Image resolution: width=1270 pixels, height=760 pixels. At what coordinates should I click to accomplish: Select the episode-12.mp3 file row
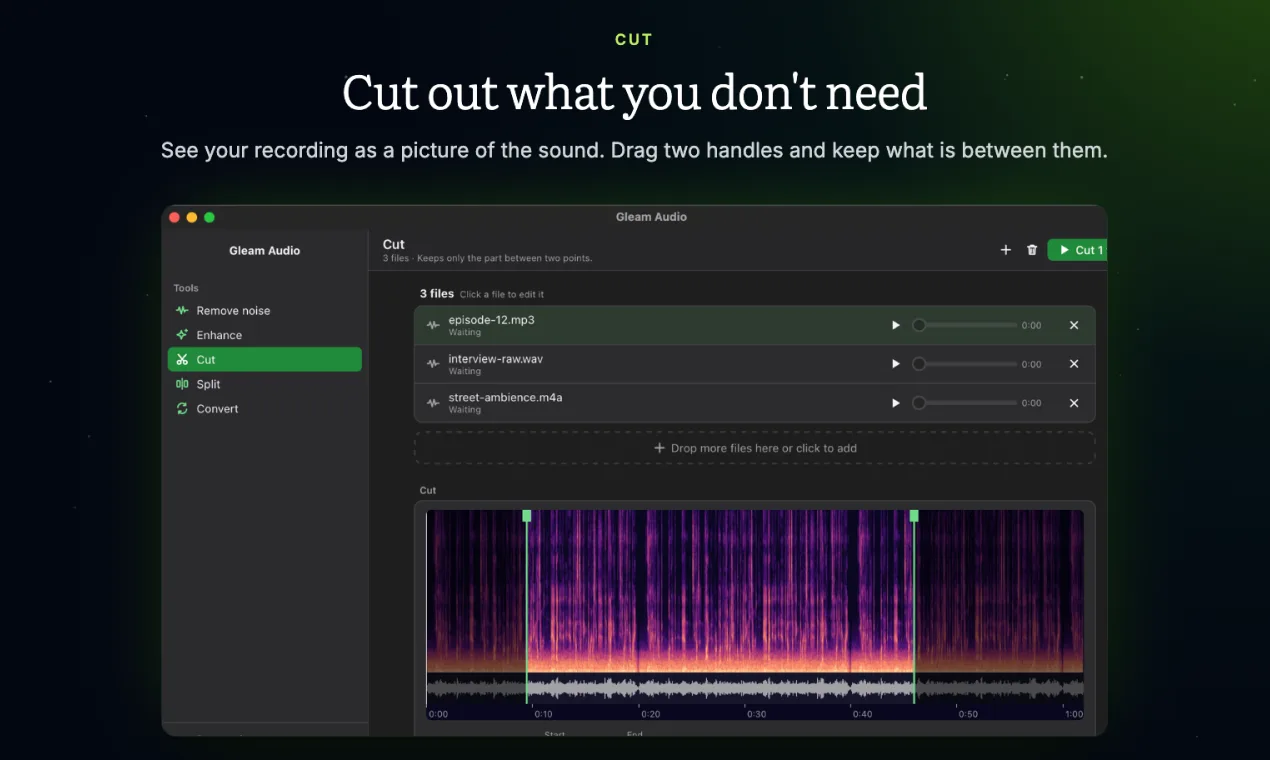(x=755, y=325)
